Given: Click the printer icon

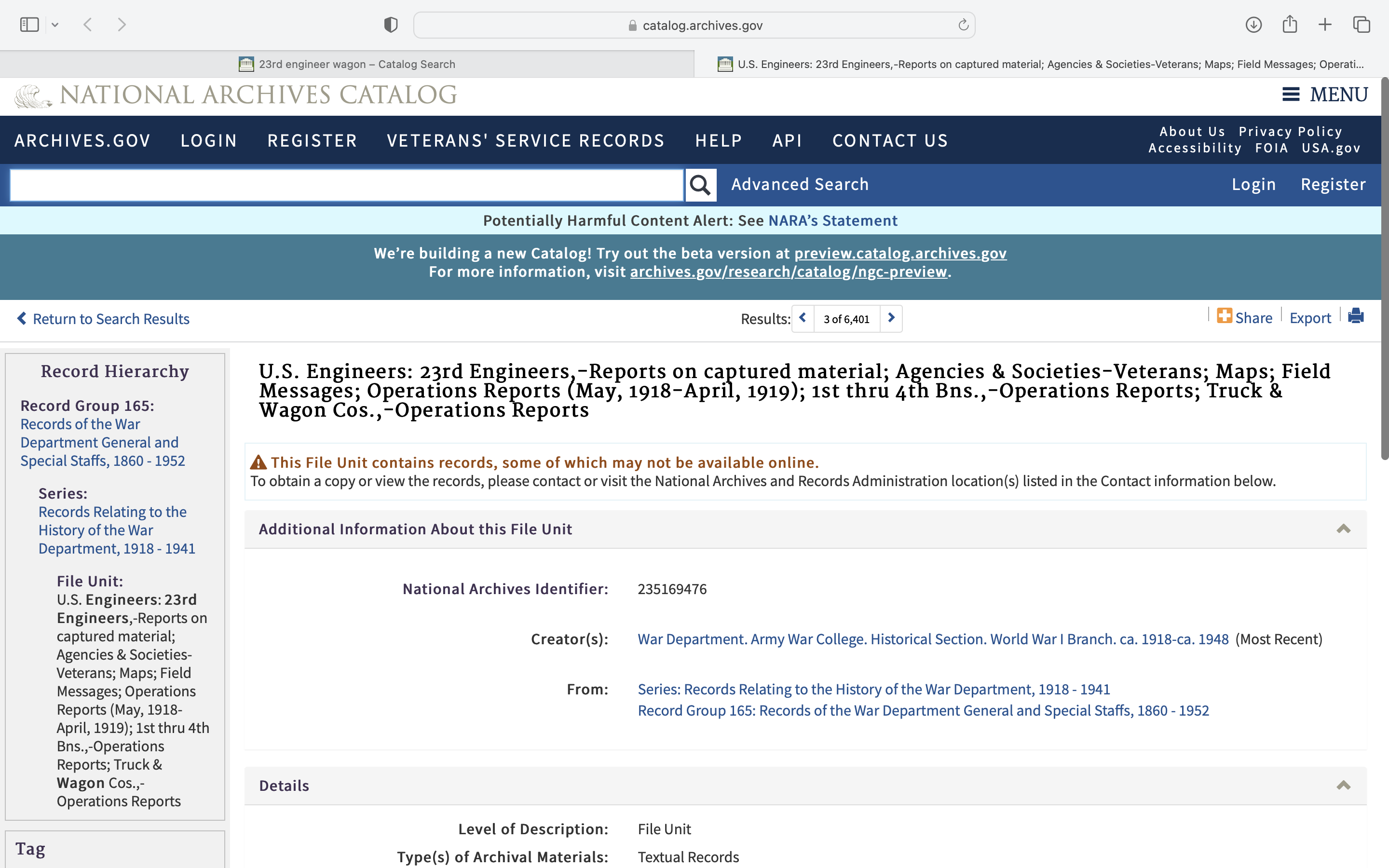Looking at the screenshot, I should pyautogui.click(x=1356, y=316).
